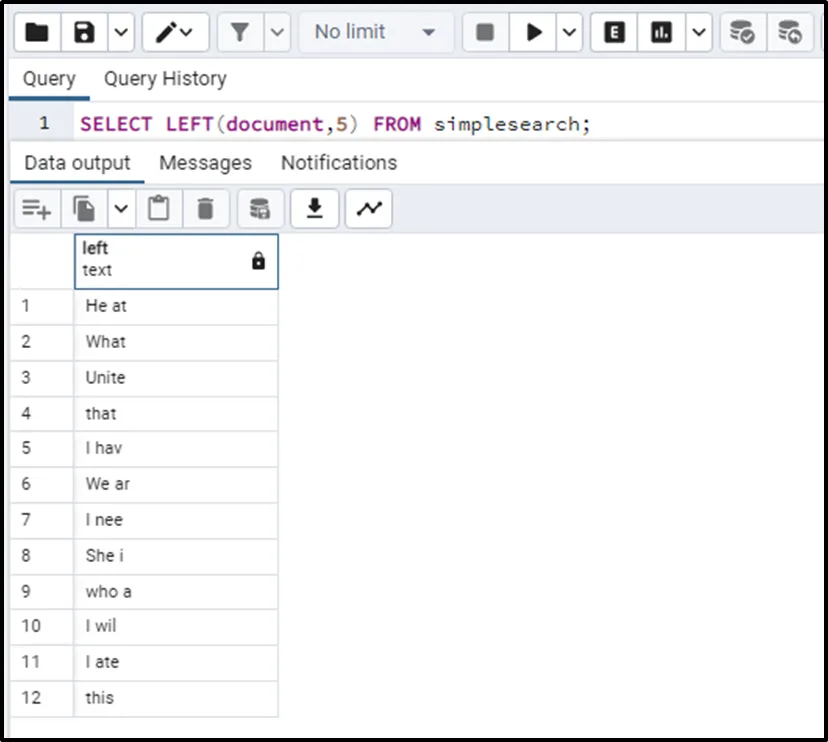828x742 pixels.
Task: Click the Save File disk icon
Action: pyautogui.click(x=85, y=33)
